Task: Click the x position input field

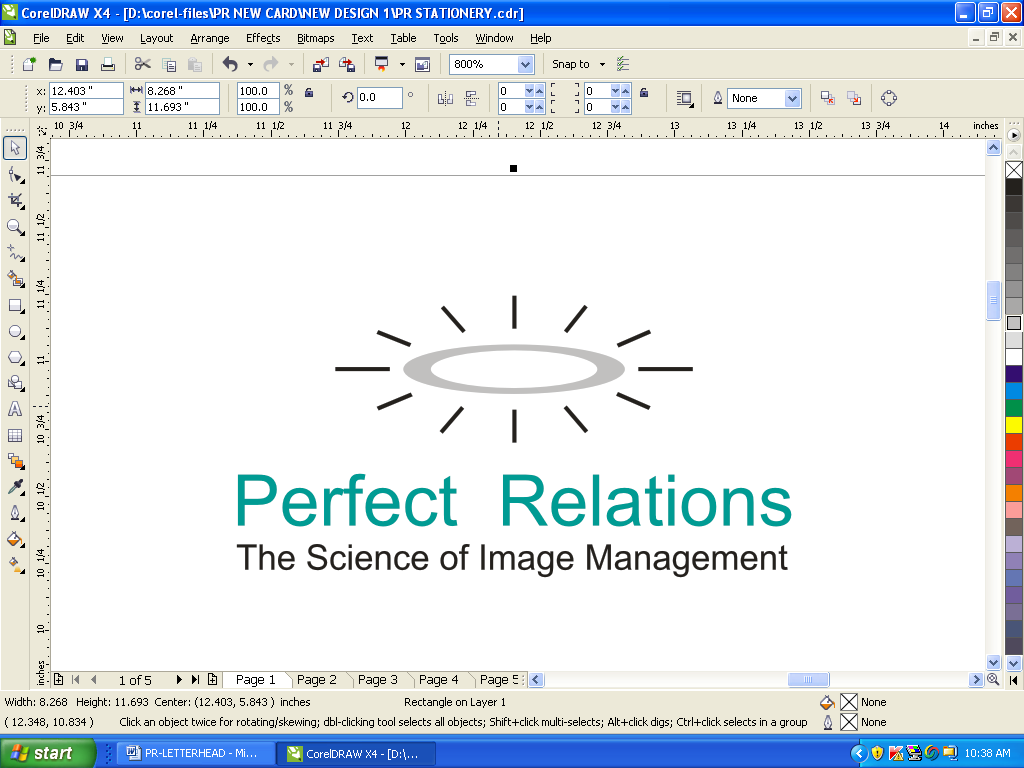Action: pos(86,91)
